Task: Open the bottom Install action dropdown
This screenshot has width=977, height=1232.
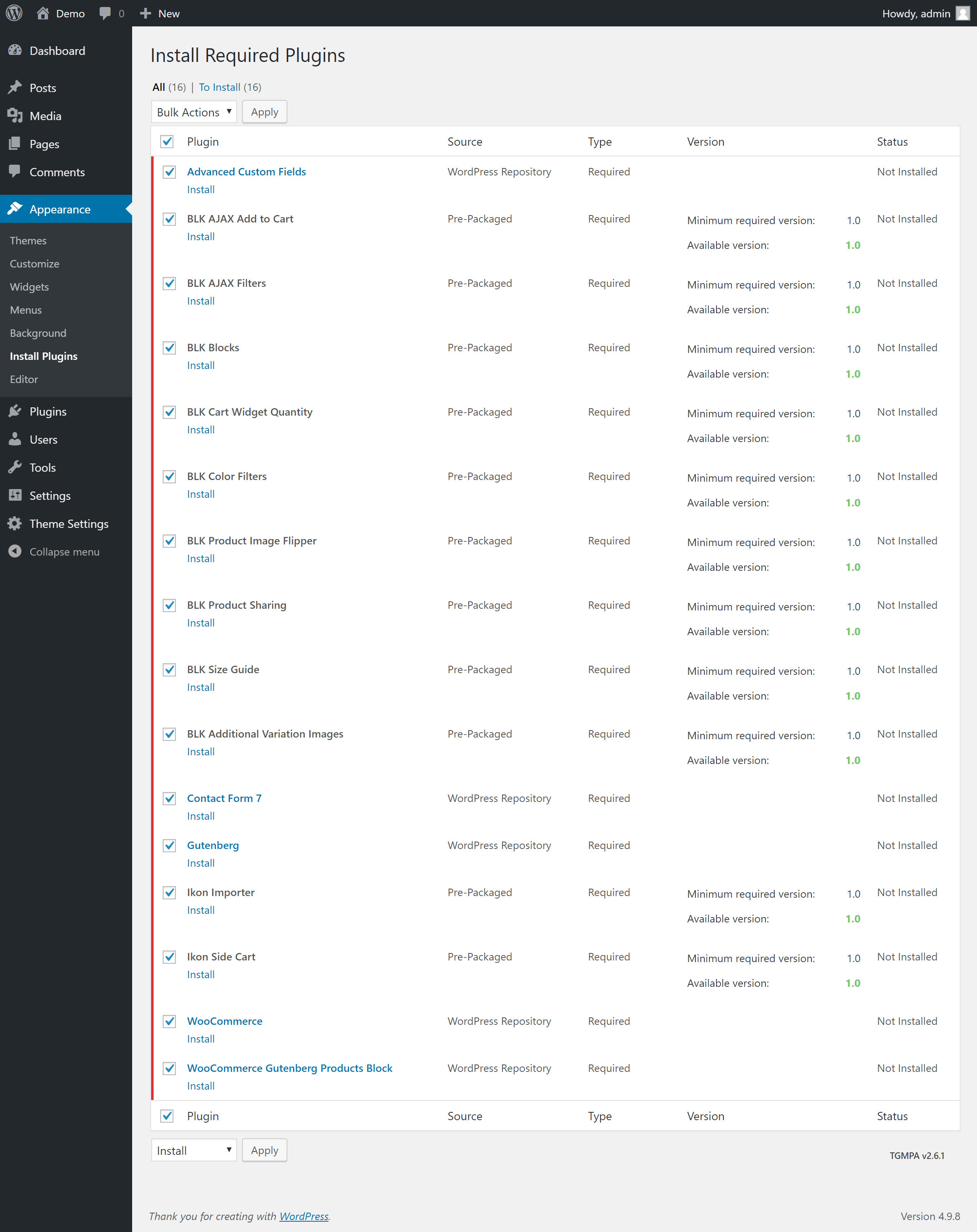Action: pyautogui.click(x=194, y=1150)
